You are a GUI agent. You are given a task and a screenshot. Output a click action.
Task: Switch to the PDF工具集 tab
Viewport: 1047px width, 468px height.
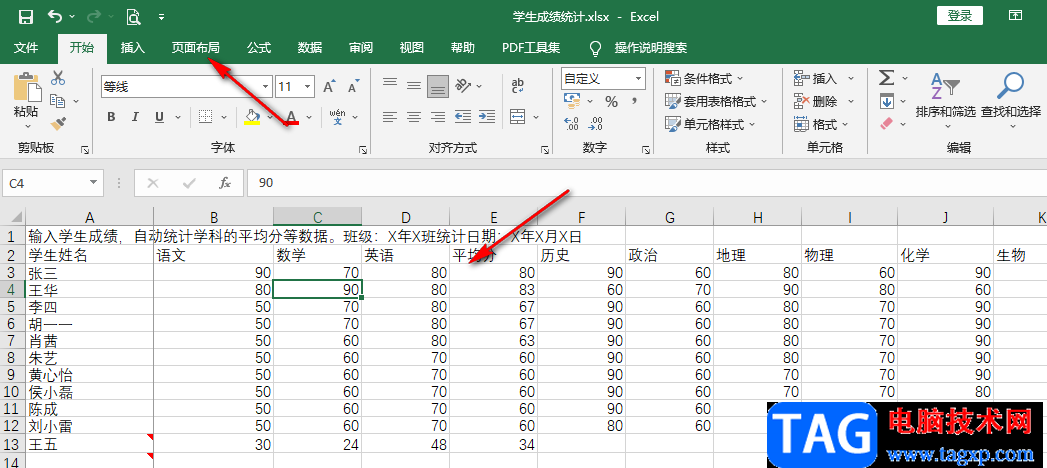531,48
